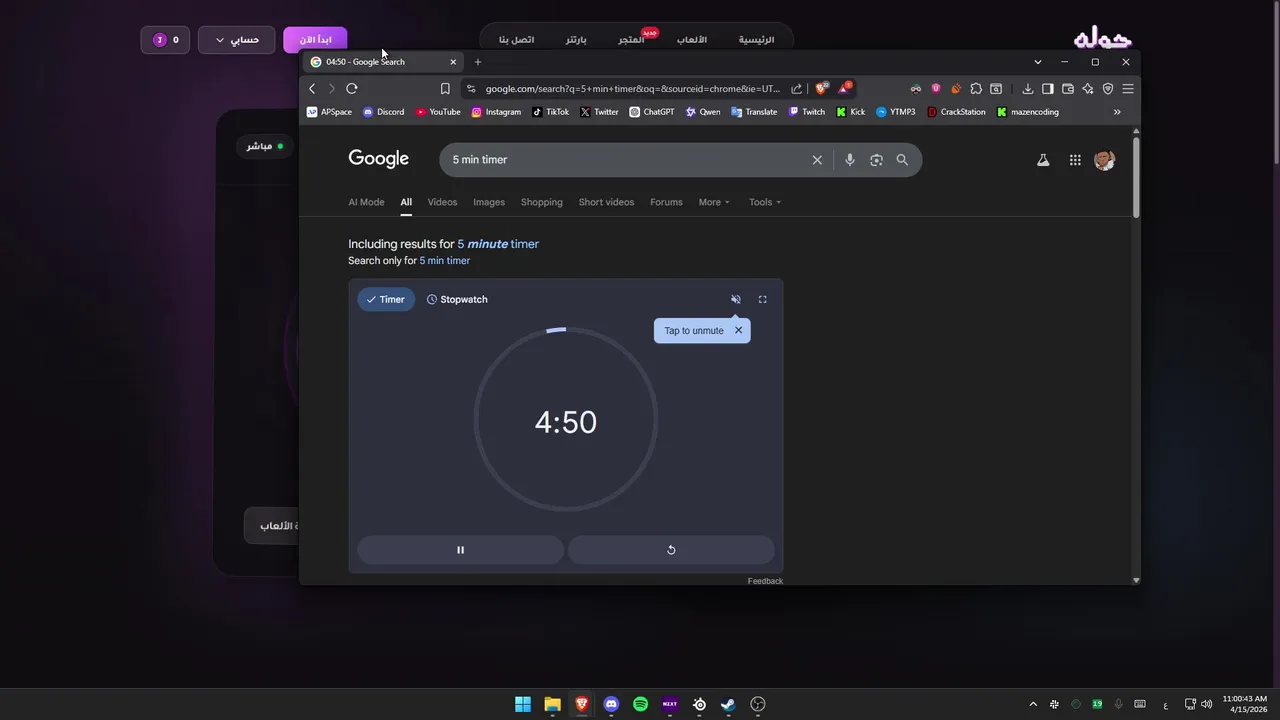
Task: Start a voice search with the microphone
Action: click(850, 160)
